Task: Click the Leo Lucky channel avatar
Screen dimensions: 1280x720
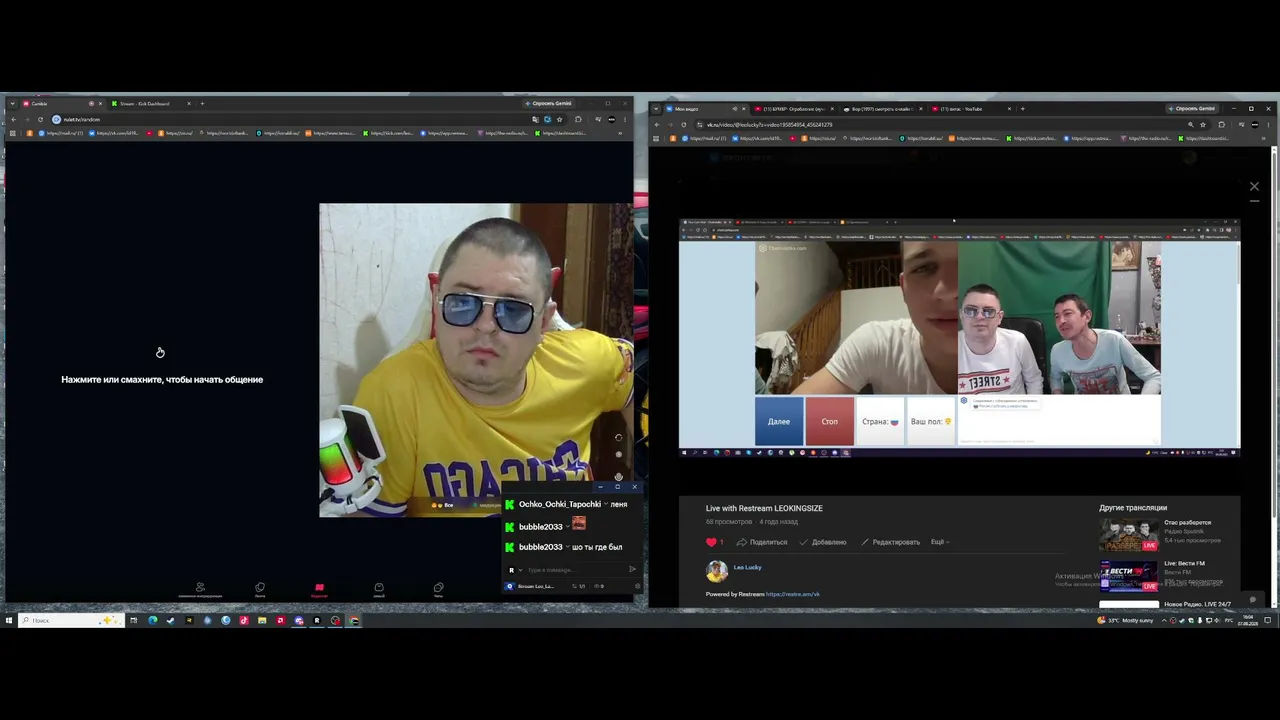Action: [717, 571]
